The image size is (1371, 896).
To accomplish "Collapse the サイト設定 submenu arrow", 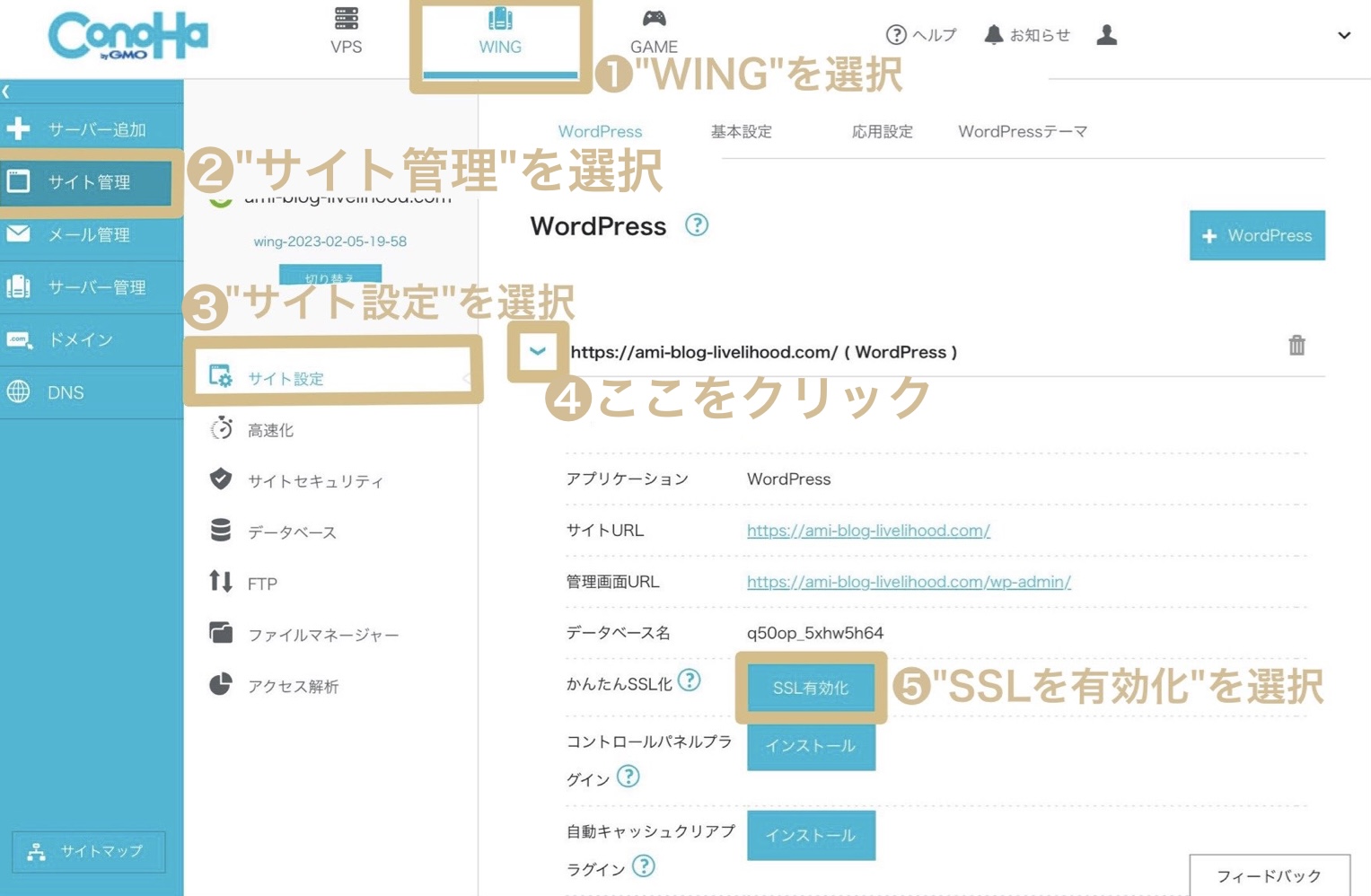I will coord(467,378).
